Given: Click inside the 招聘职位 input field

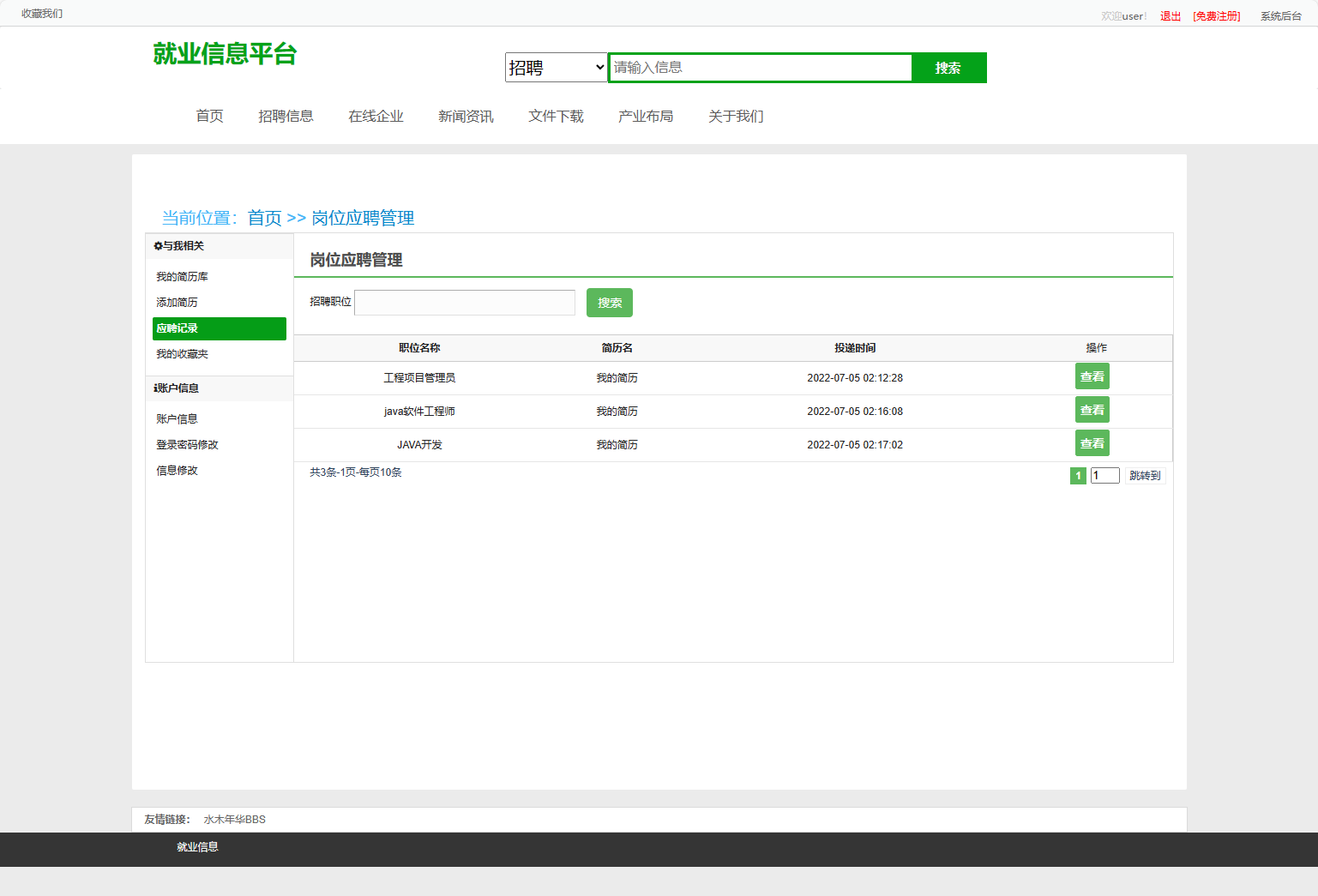Looking at the screenshot, I should coord(464,302).
